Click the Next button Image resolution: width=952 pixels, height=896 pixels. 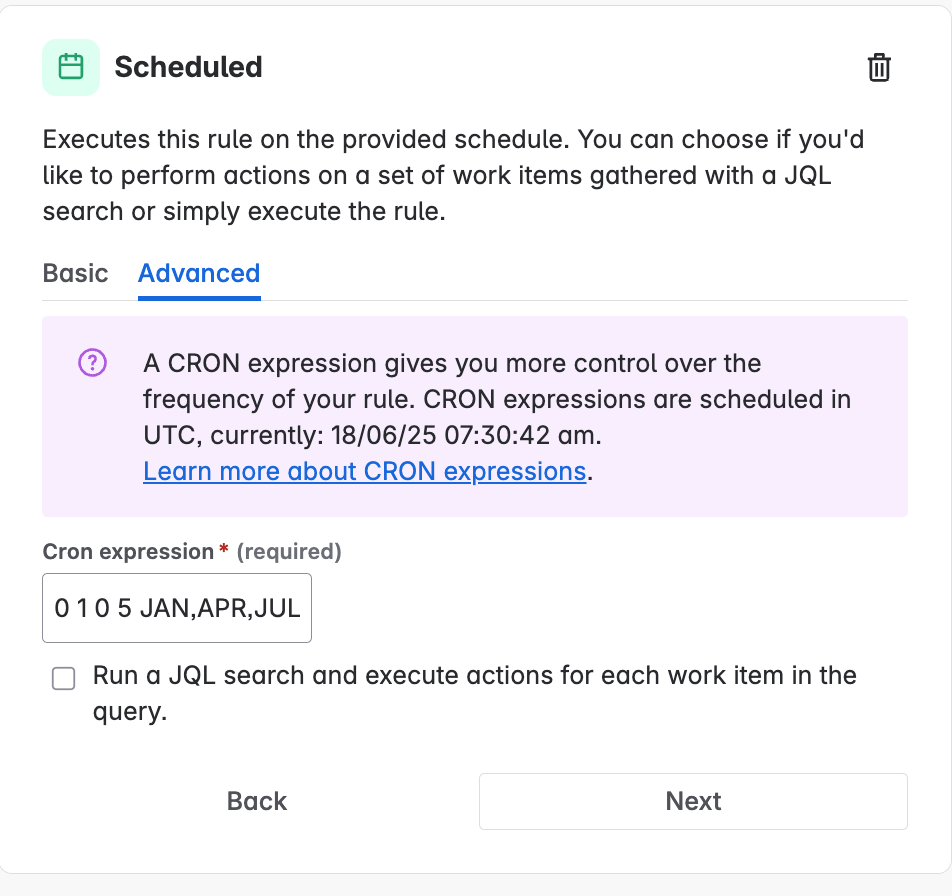click(x=693, y=801)
